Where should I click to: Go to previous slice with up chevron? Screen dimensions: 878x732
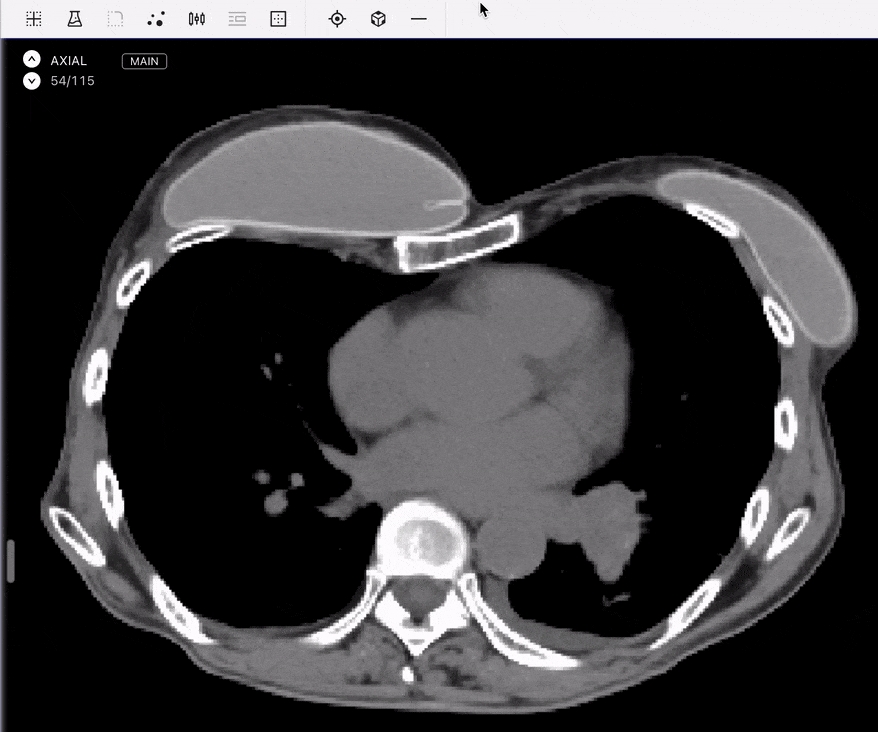[32, 60]
